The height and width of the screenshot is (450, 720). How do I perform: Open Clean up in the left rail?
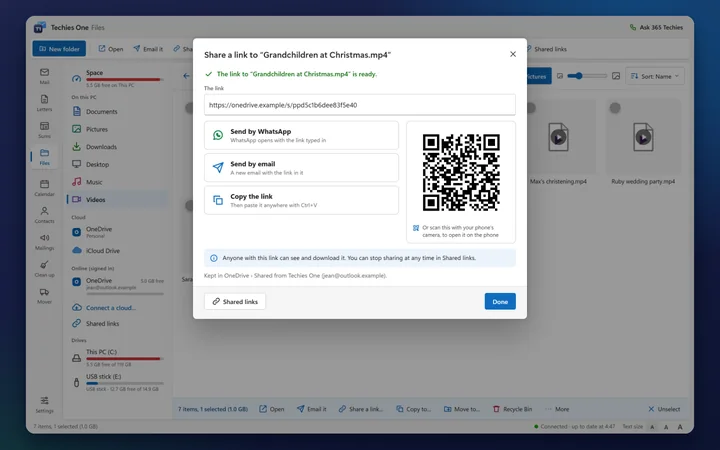(x=45, y=269)
